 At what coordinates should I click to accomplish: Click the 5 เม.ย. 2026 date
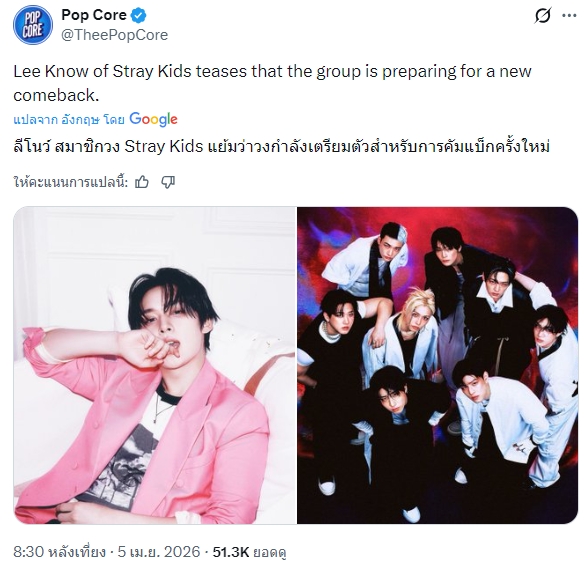click(159, 552)
